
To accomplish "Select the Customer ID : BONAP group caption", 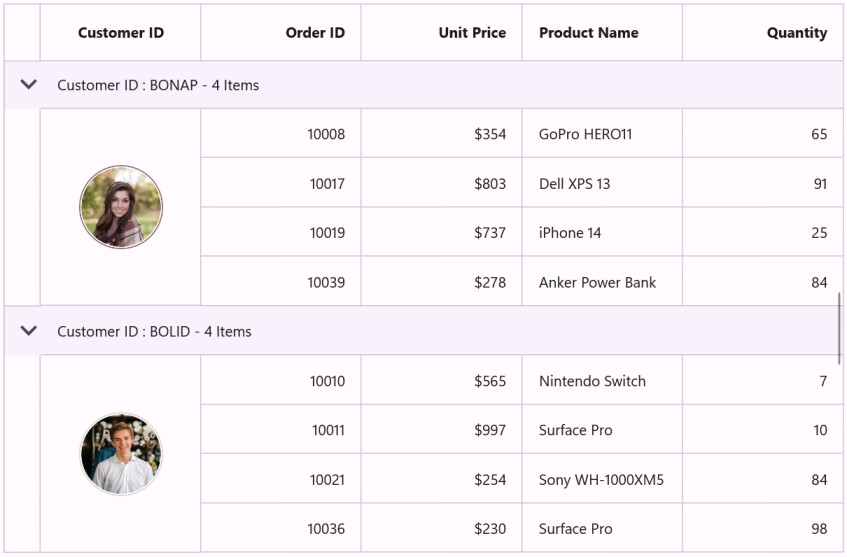I will (x=158, y=85).
